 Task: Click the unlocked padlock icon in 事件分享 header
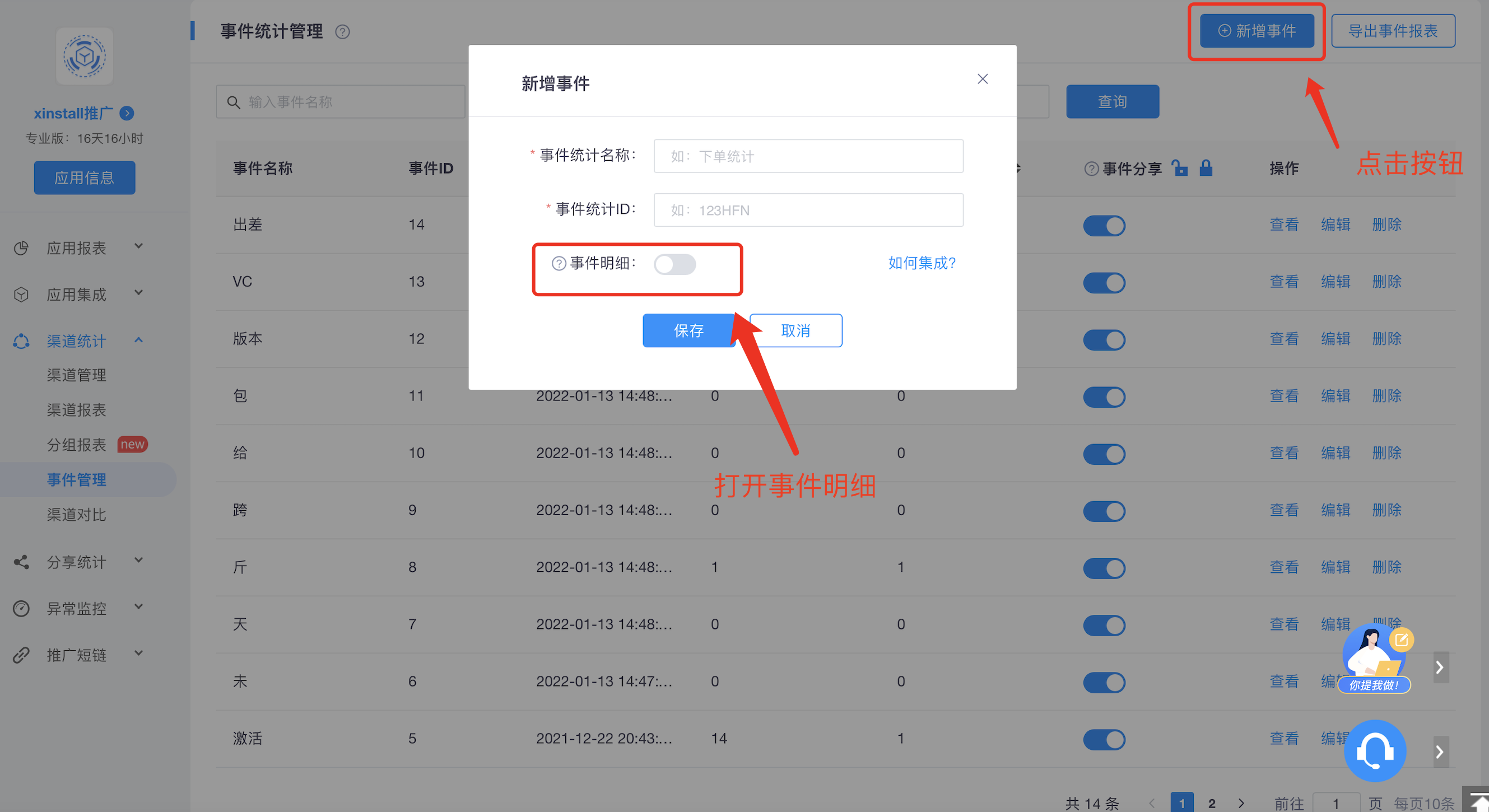(x=1180, y=168)
